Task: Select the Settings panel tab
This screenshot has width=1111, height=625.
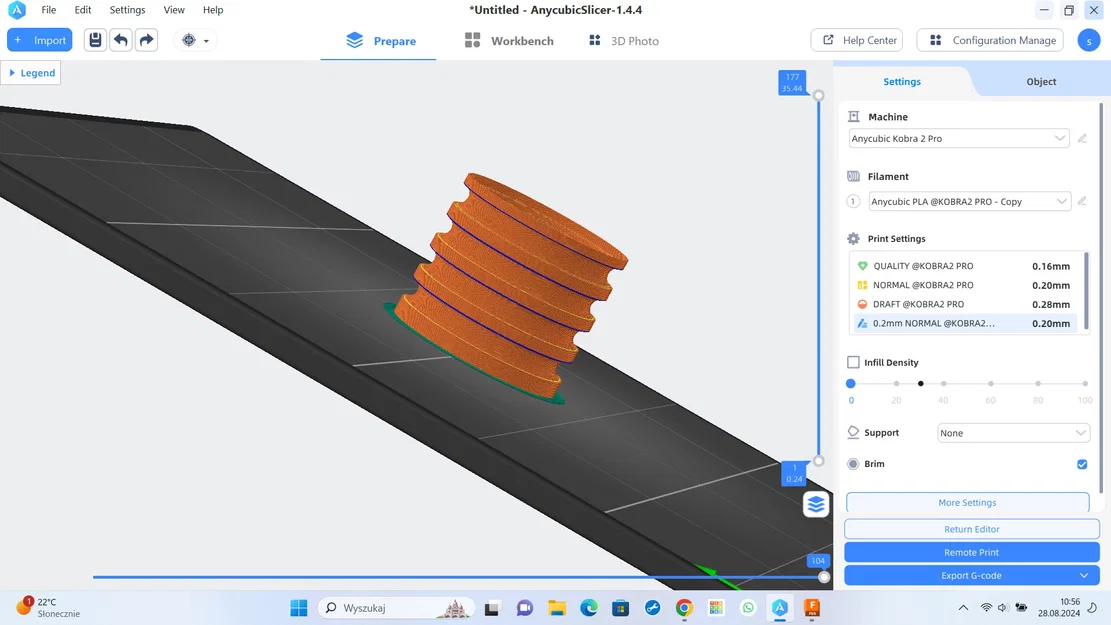Action: click(902, 81)
